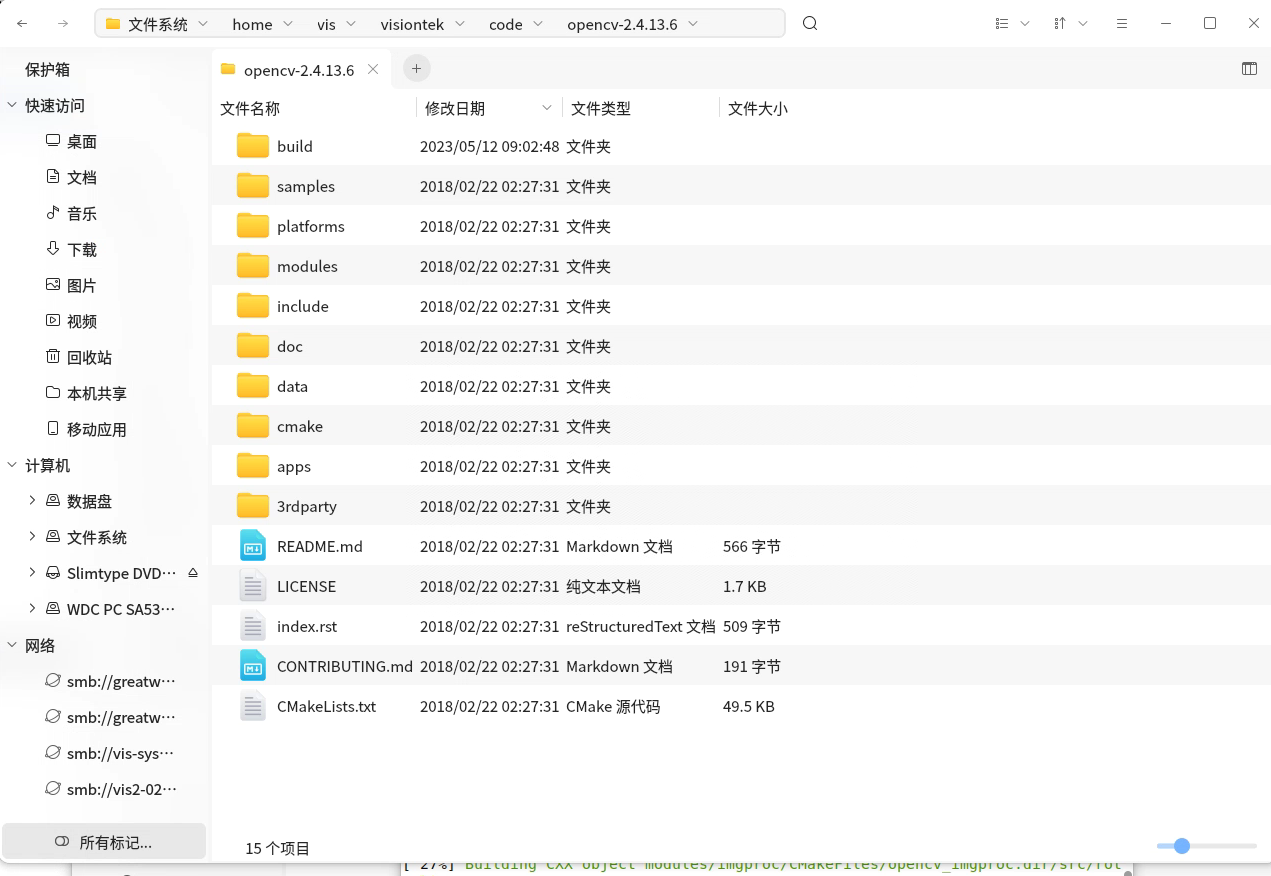Toggle the split view panel icon
Viewport: 1271px width, 876px height.
pyautogui.click(x=1249, y=68)
